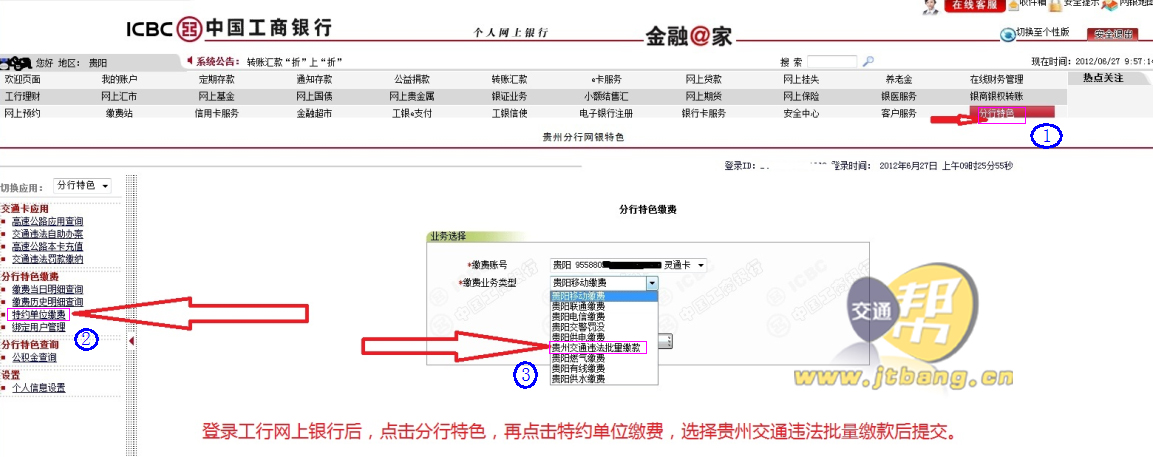This screenshot has width=1153, height=457.
Task: Open 网上贵金属 menu
Action: 412,96
